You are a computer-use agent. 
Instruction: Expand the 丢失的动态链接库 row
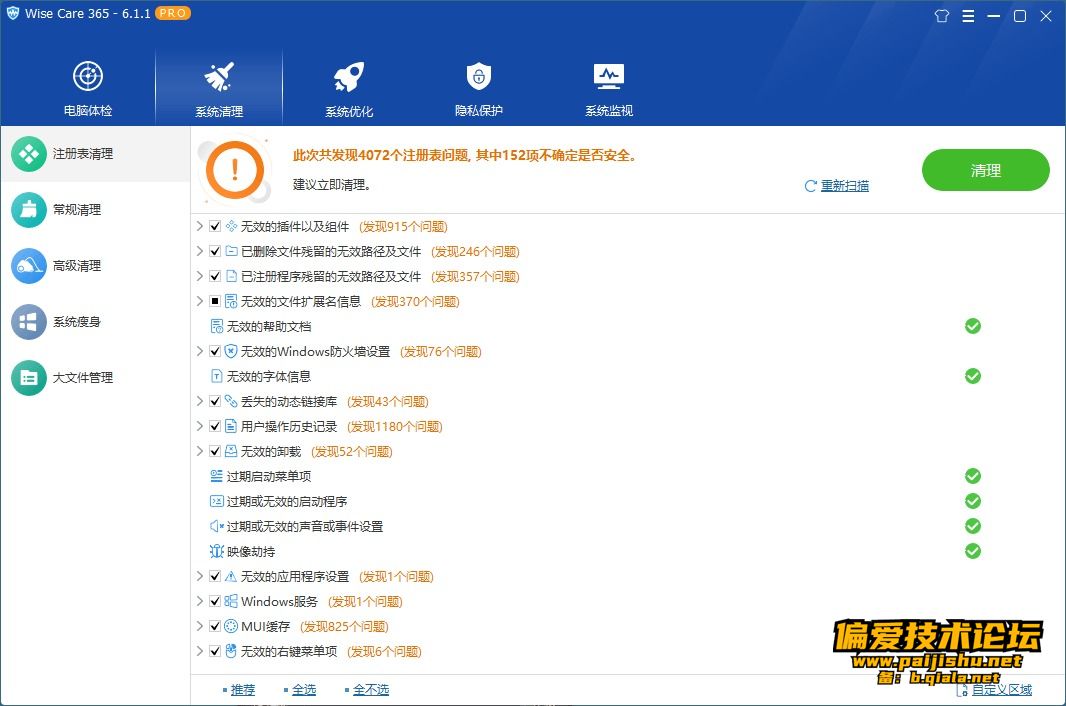point(200,401)
